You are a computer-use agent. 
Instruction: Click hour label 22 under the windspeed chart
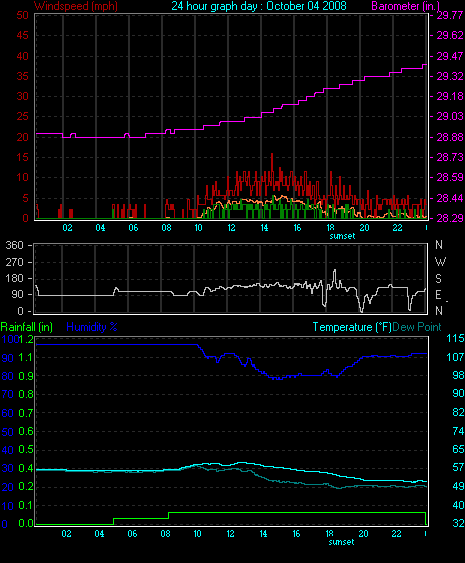pos(397,228)
